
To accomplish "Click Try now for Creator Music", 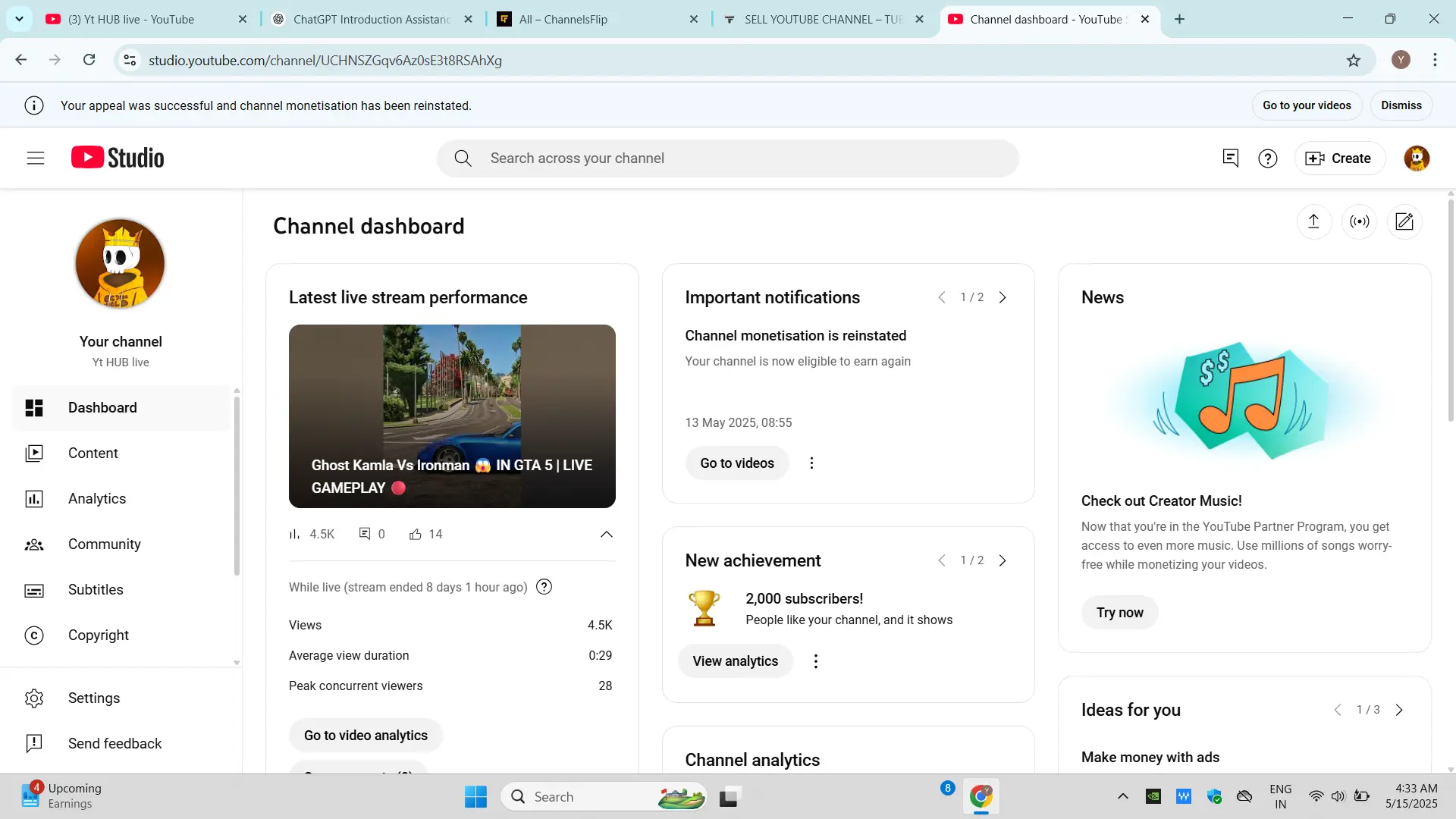I will pyautogui.click(x=1119, y=613).
